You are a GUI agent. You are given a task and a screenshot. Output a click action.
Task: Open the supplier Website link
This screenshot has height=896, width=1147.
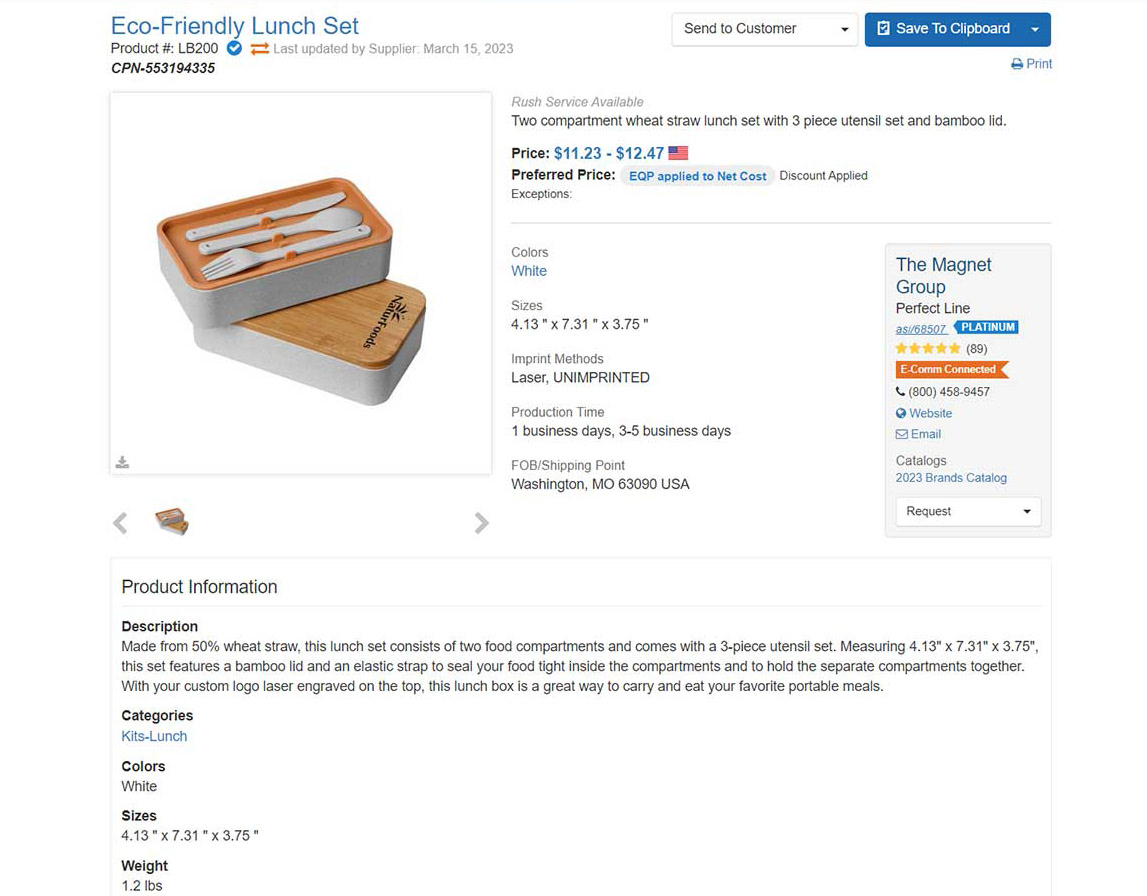[x=924, y=413]
